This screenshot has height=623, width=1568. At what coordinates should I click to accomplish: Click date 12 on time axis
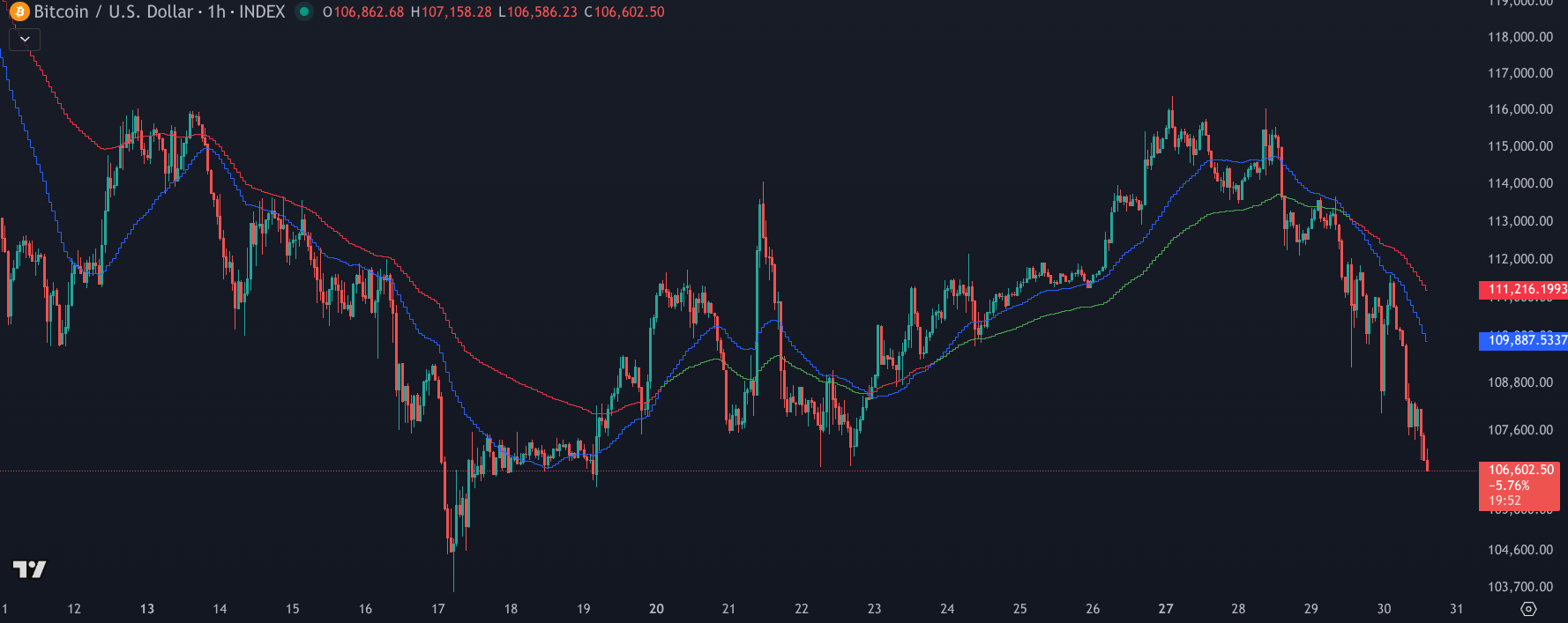point(74,609)
